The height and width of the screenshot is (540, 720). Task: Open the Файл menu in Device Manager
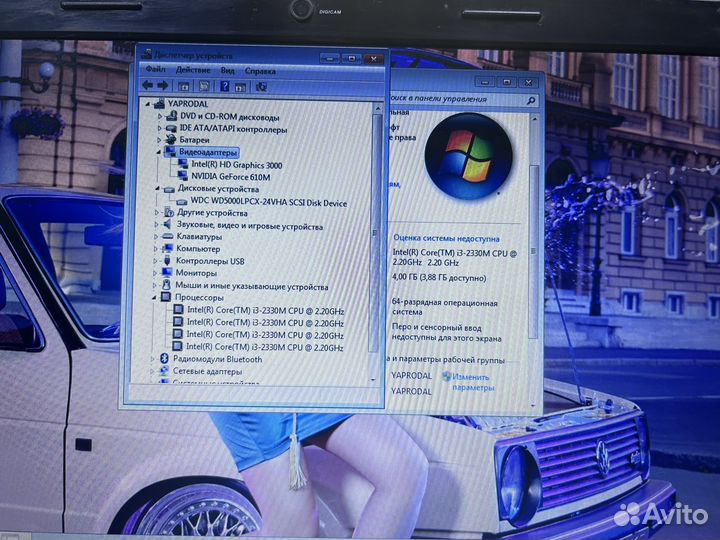155,69
